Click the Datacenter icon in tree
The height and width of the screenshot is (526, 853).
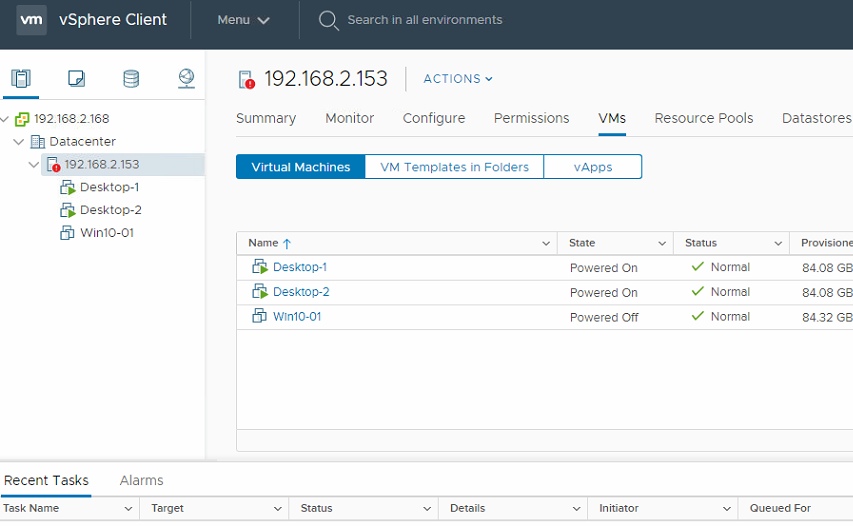click(x=38, y=142)
